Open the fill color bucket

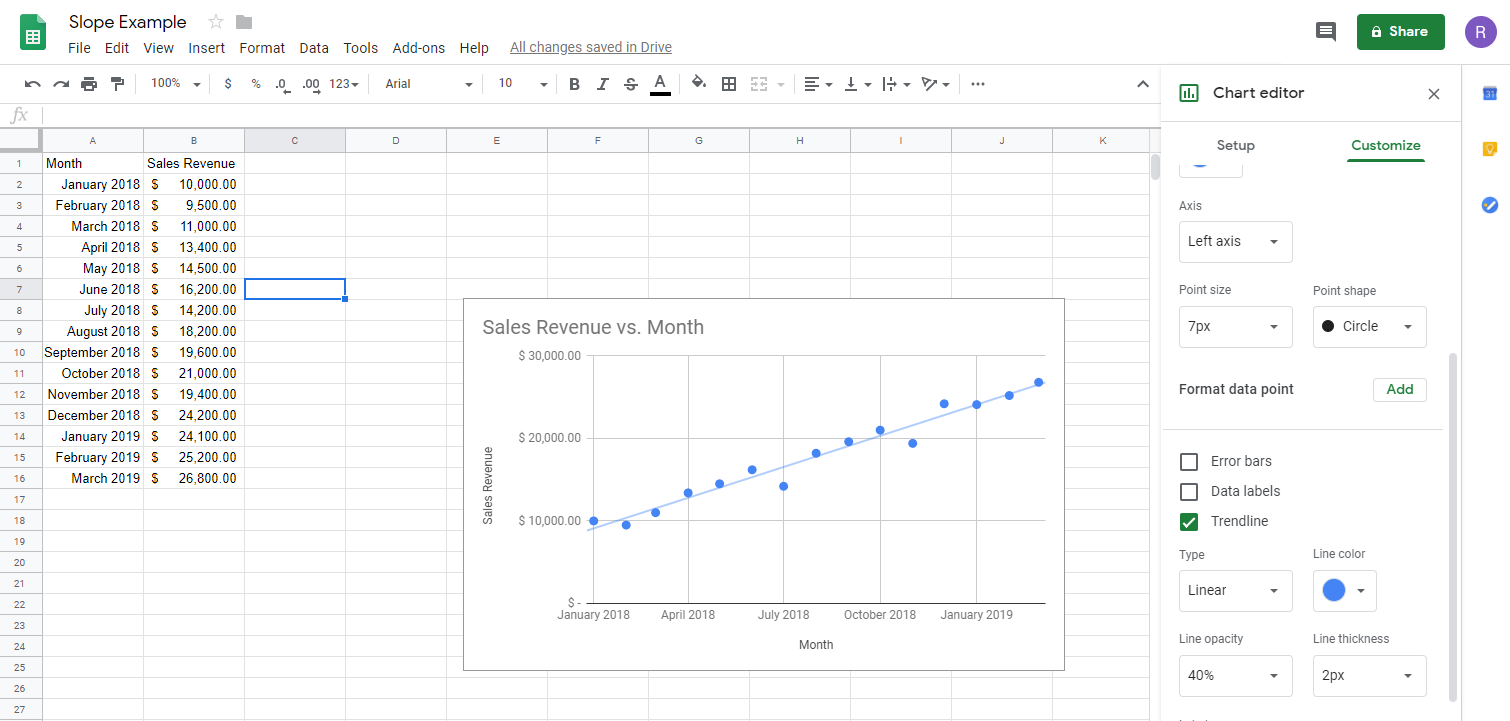tap(699, 84)
